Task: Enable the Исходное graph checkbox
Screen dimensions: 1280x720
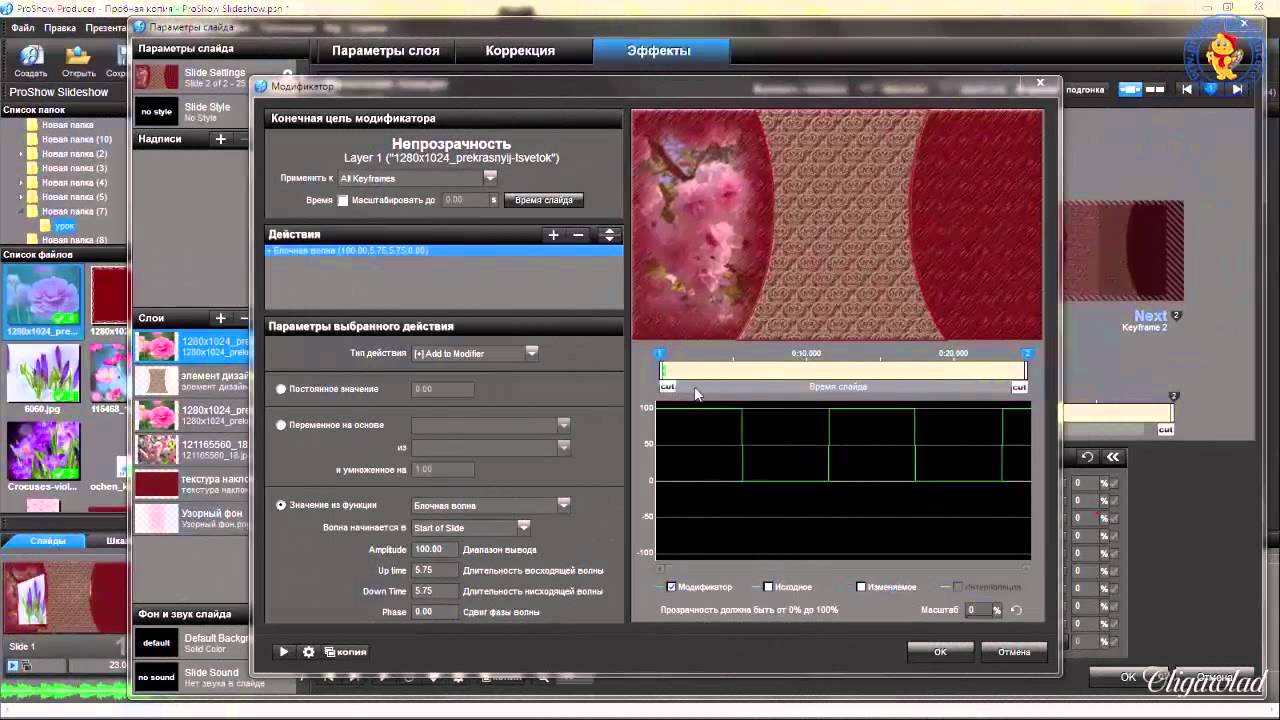Action: point(768,587)
